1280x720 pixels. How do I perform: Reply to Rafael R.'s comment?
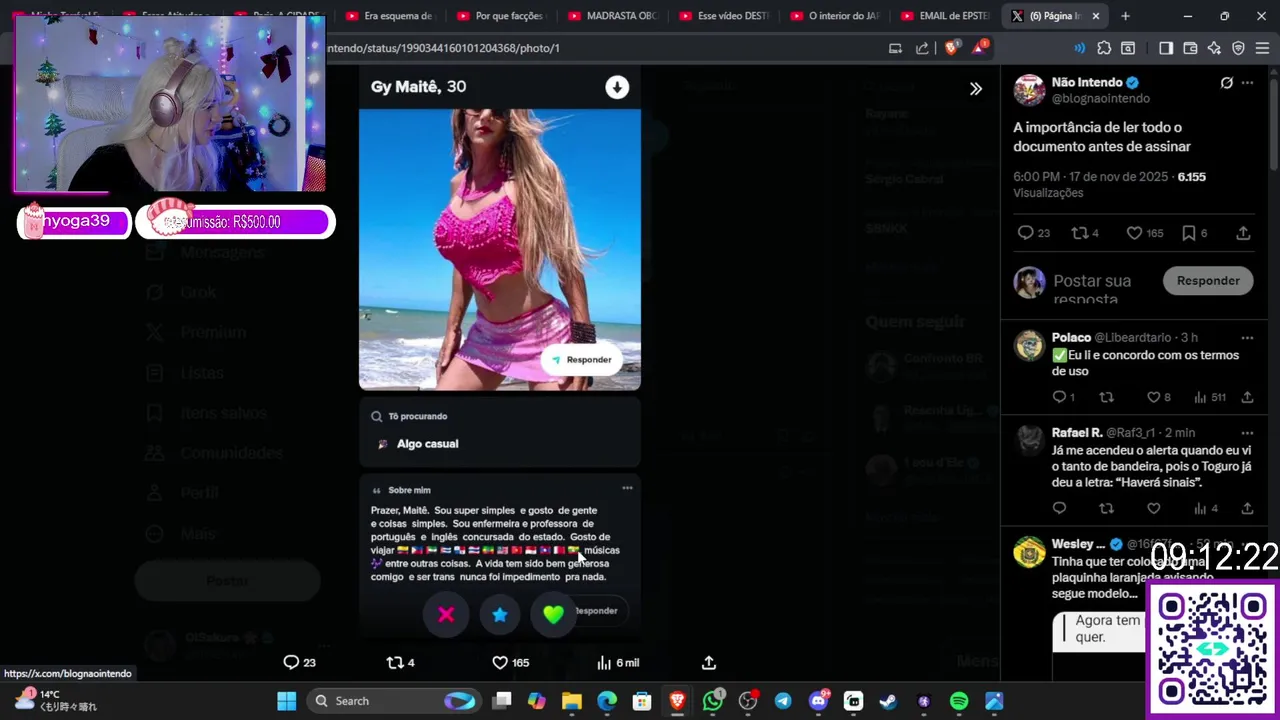click(x=1059, y=508)
